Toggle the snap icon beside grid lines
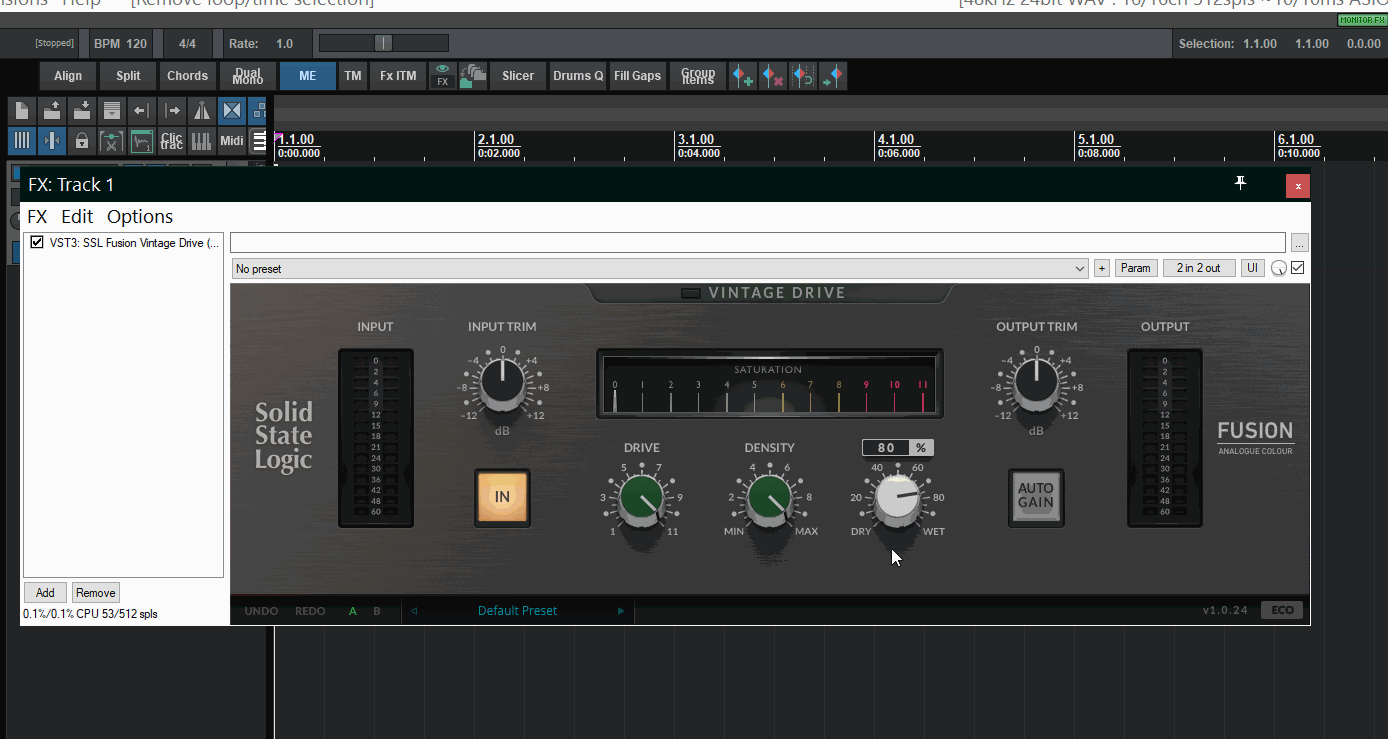The height and width of the screenshot is (739, 1388). point(52,141)
